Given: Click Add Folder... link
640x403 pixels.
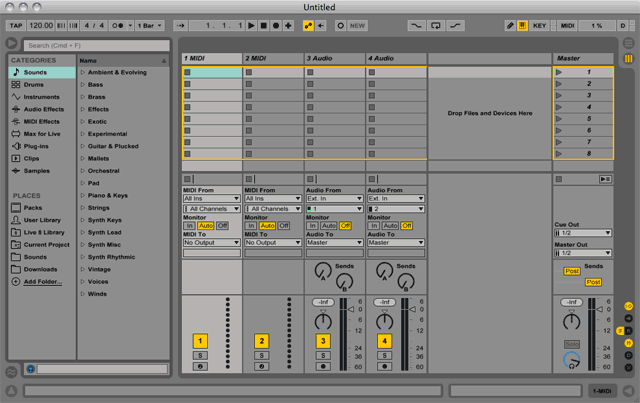Looking at the screenshot, I should [42, 282].
